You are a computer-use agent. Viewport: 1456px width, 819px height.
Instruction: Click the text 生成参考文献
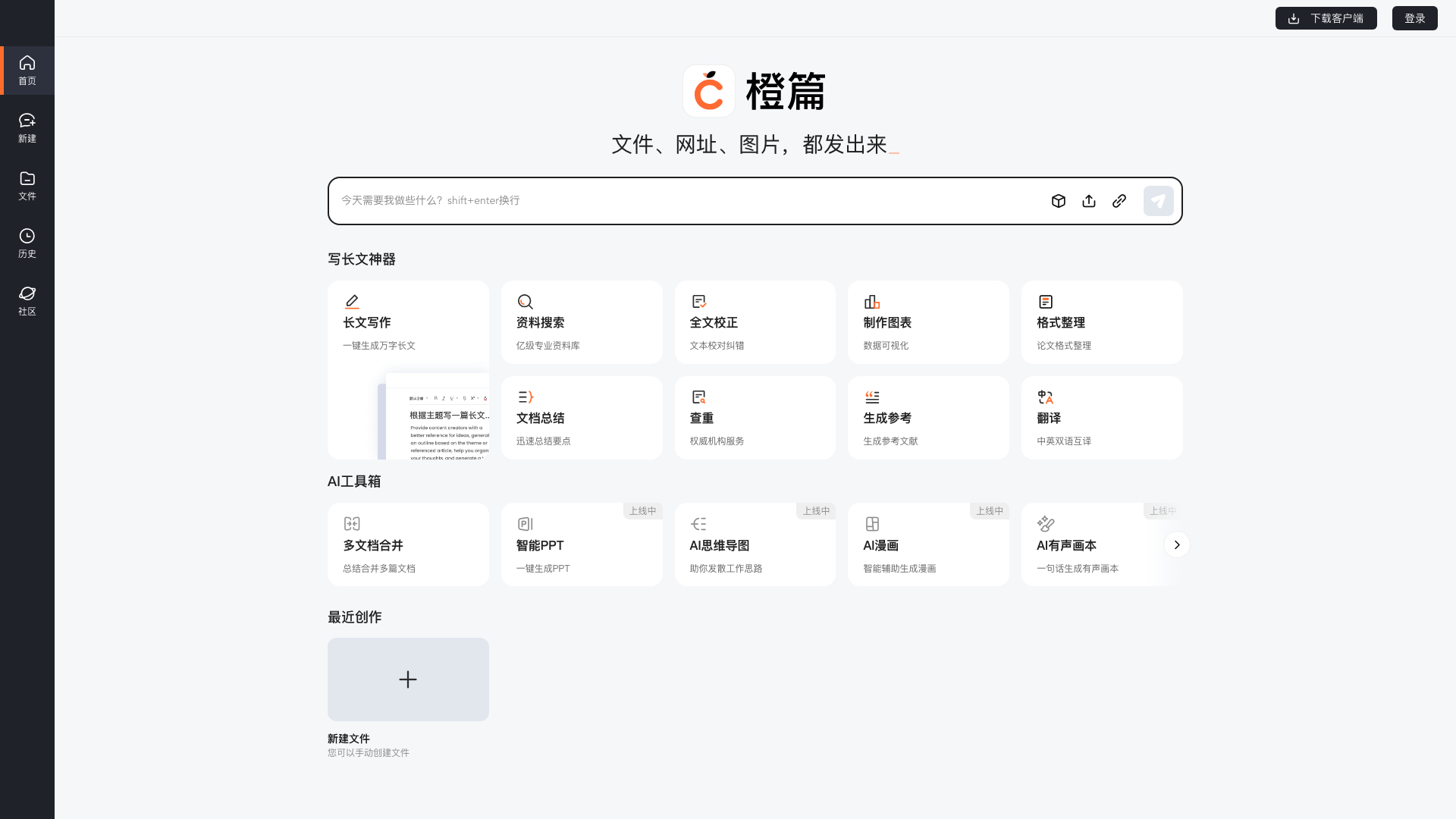click(890, 441)
